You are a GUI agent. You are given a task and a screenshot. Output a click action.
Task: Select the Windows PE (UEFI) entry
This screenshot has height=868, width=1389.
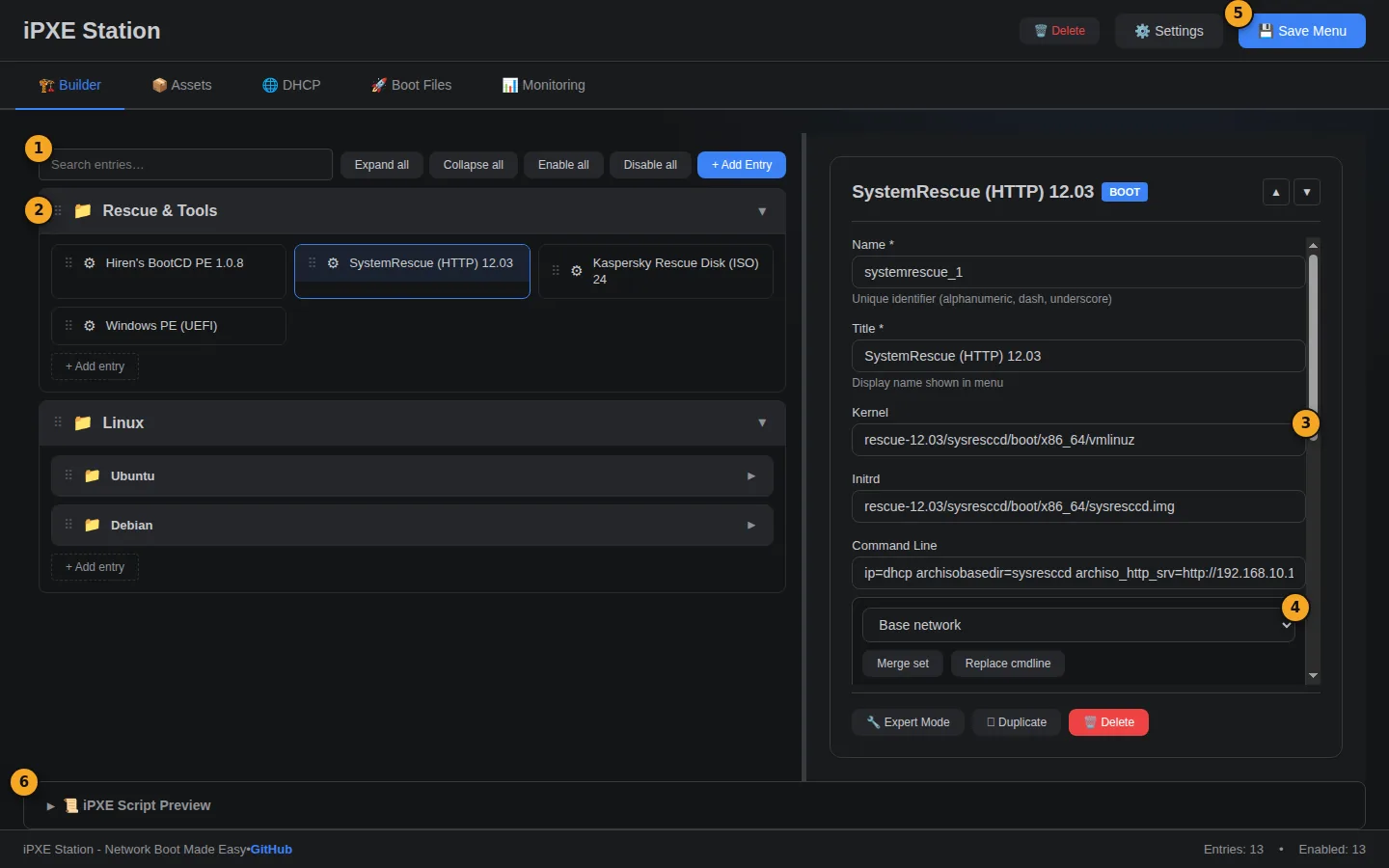(x=169, y=326)
